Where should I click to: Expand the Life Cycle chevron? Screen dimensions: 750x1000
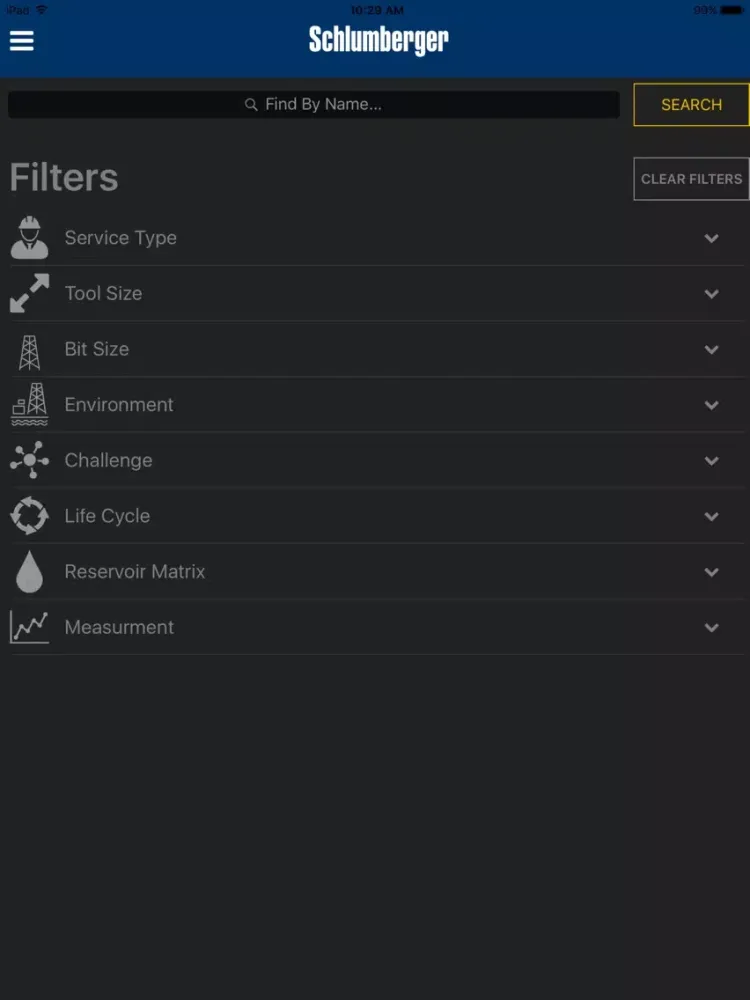(x=711, y=516)
